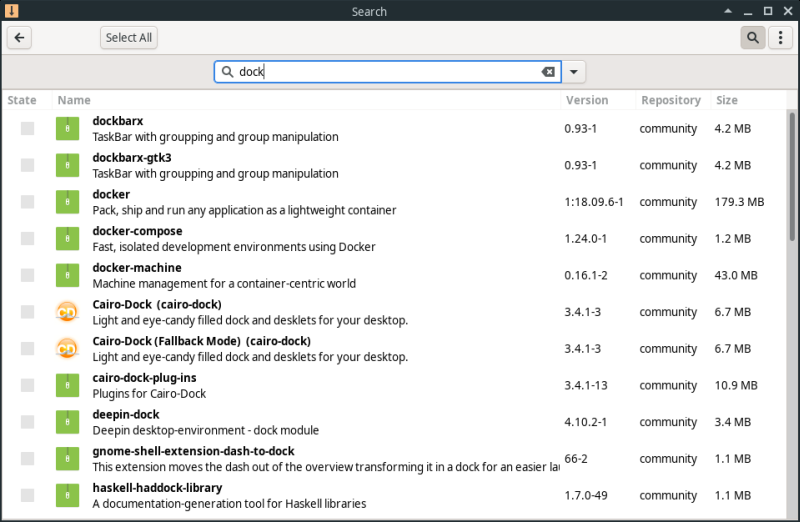
Task: Click the Cairo-Dock application icon
Action: (67, 312)
